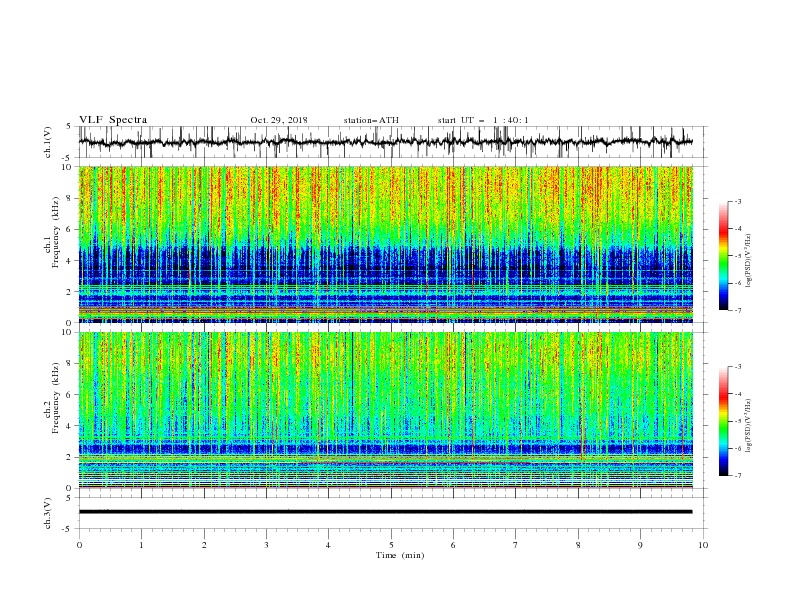The image size is (792, 612).
Task: Click time axis tick label "1"
Action: click(141, 545)
